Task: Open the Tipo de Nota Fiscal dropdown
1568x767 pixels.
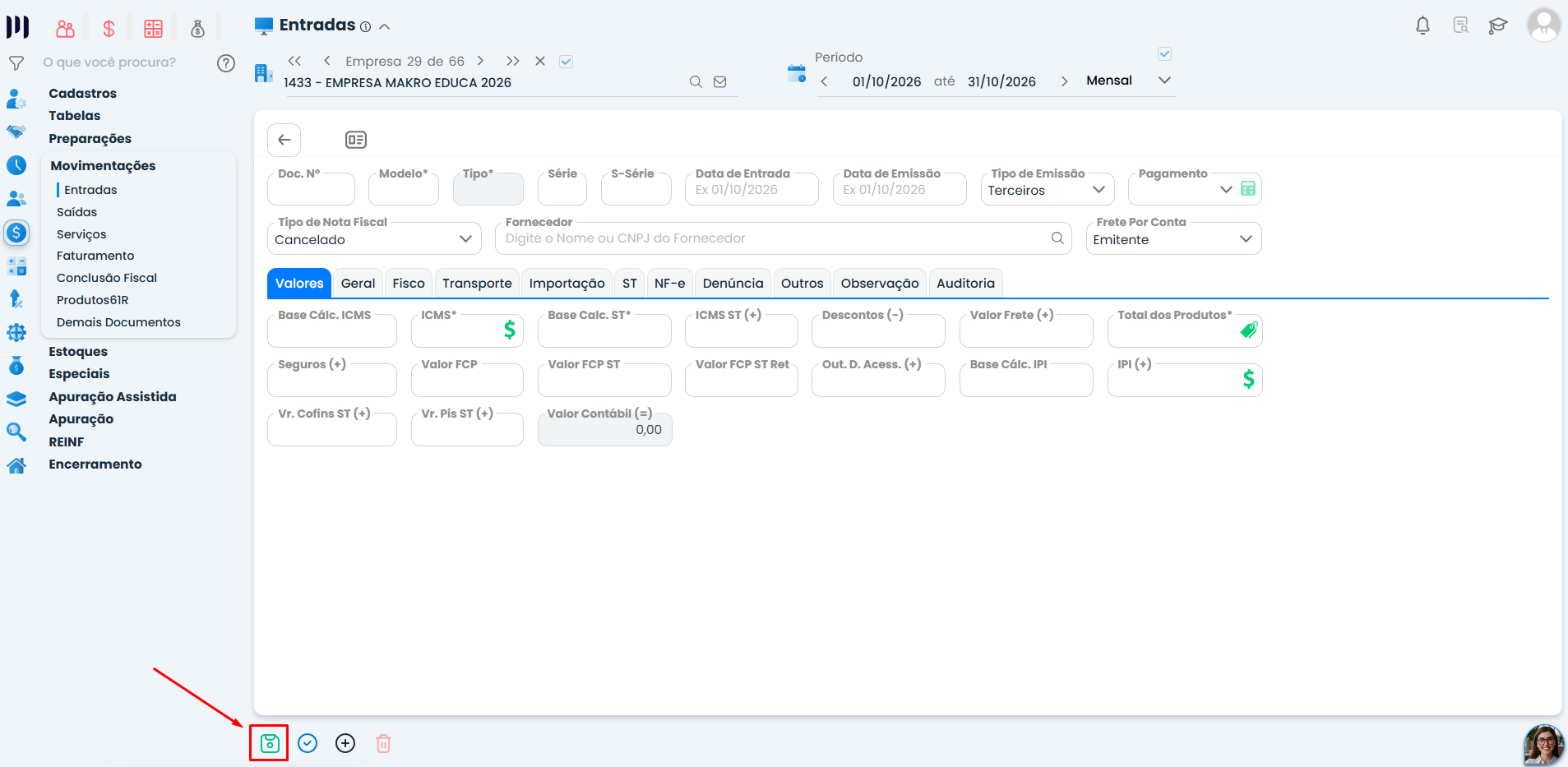Action: (x=374, y=239)
